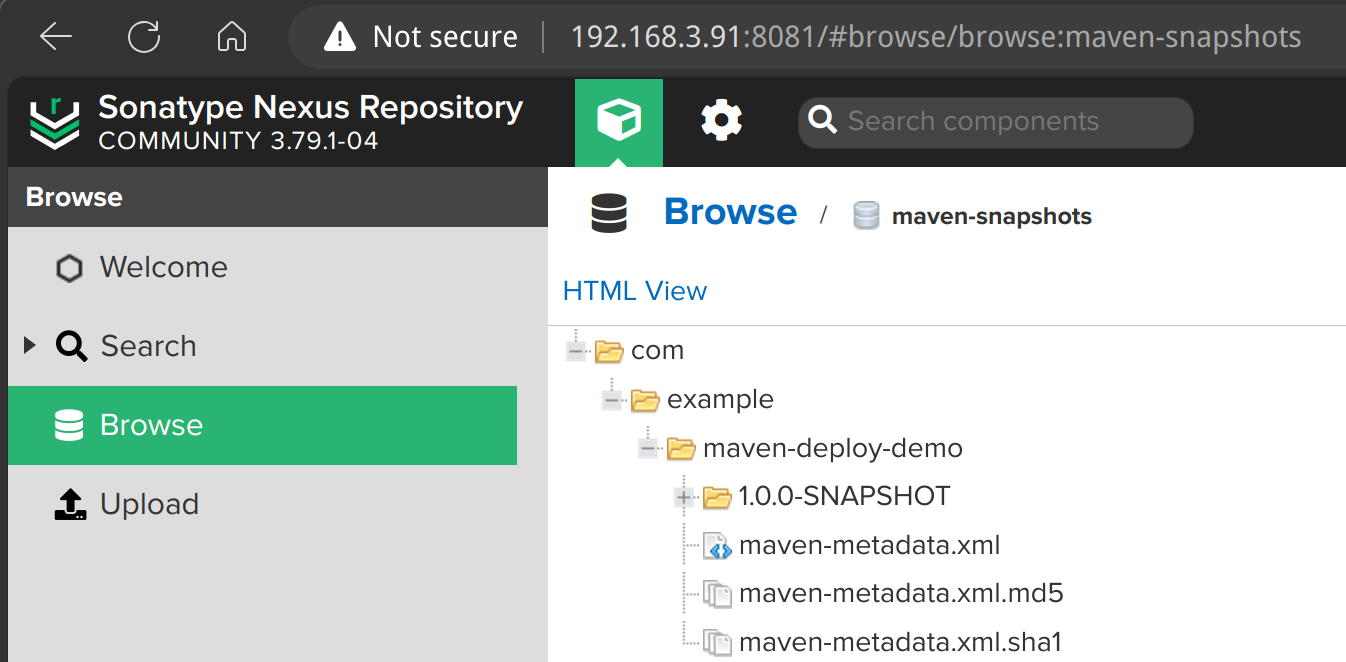Screen dimensions: 1346x662
Task: Click the Upload tray icon in sidebar
Action: [70, 505]
